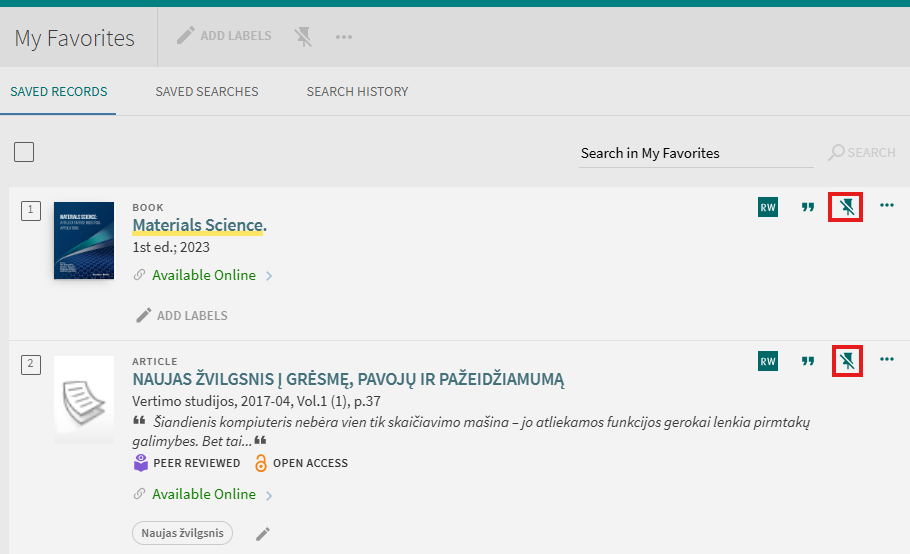Unpin the Materials Science record from favorites
The width and height of the screenshot is (910, 554).
point(848,207)
